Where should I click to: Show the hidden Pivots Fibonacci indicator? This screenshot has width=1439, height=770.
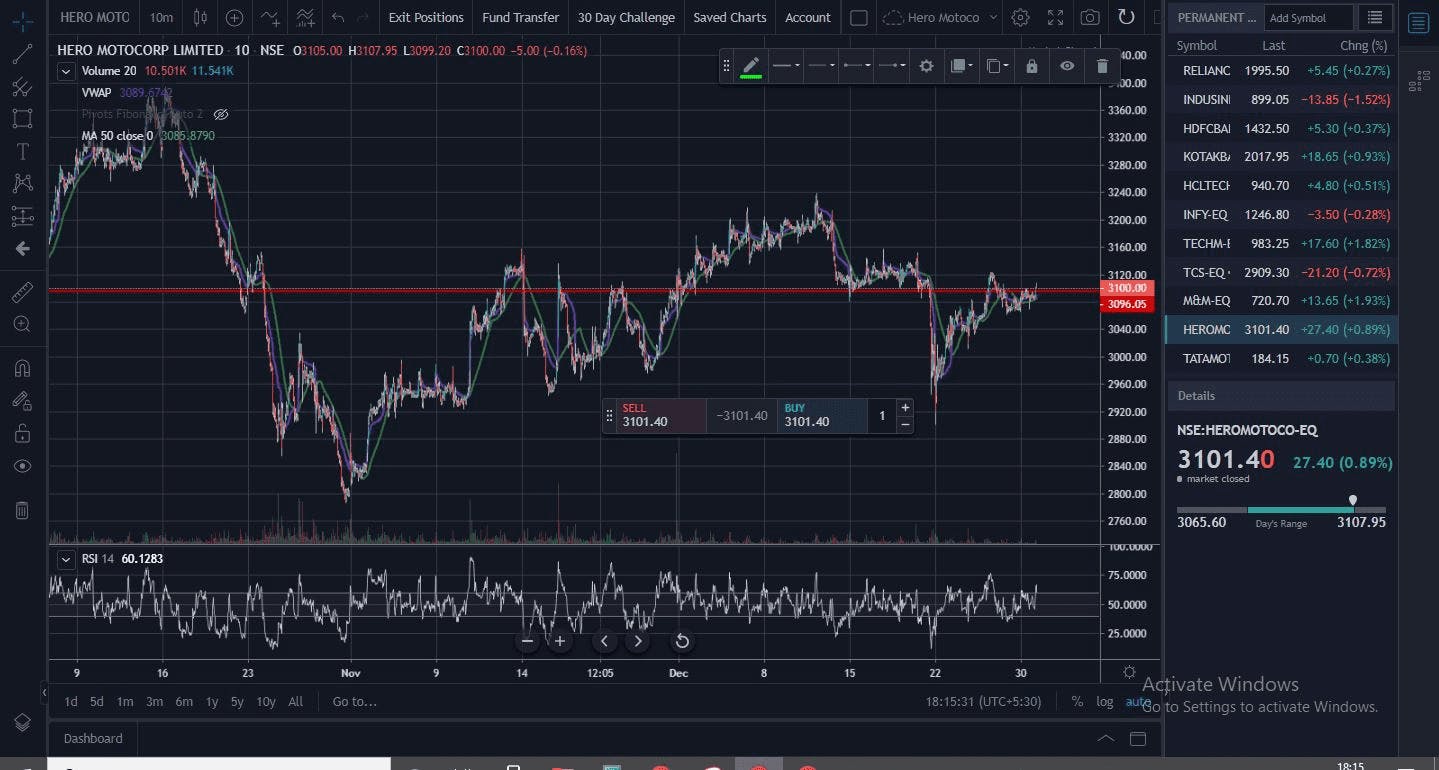pyautogui.click(x=221, y=114)
